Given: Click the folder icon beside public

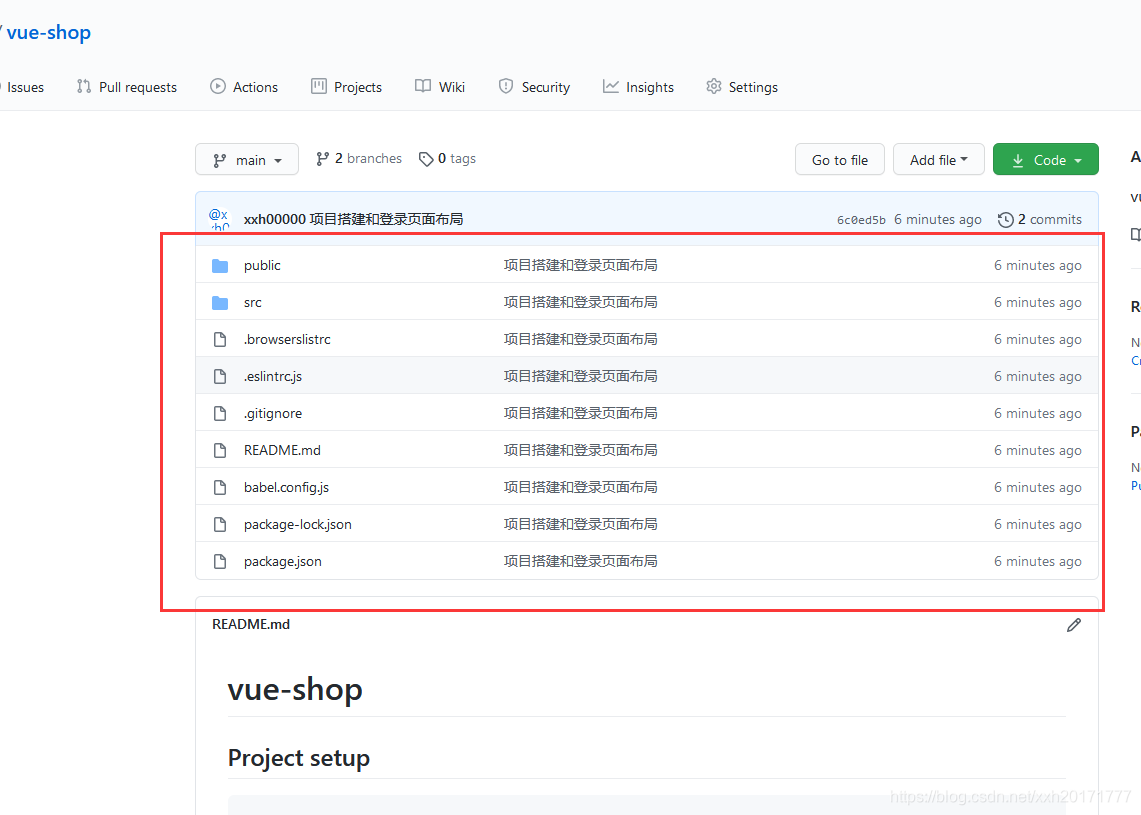Looking at the screenshot, I should (220, 266).
